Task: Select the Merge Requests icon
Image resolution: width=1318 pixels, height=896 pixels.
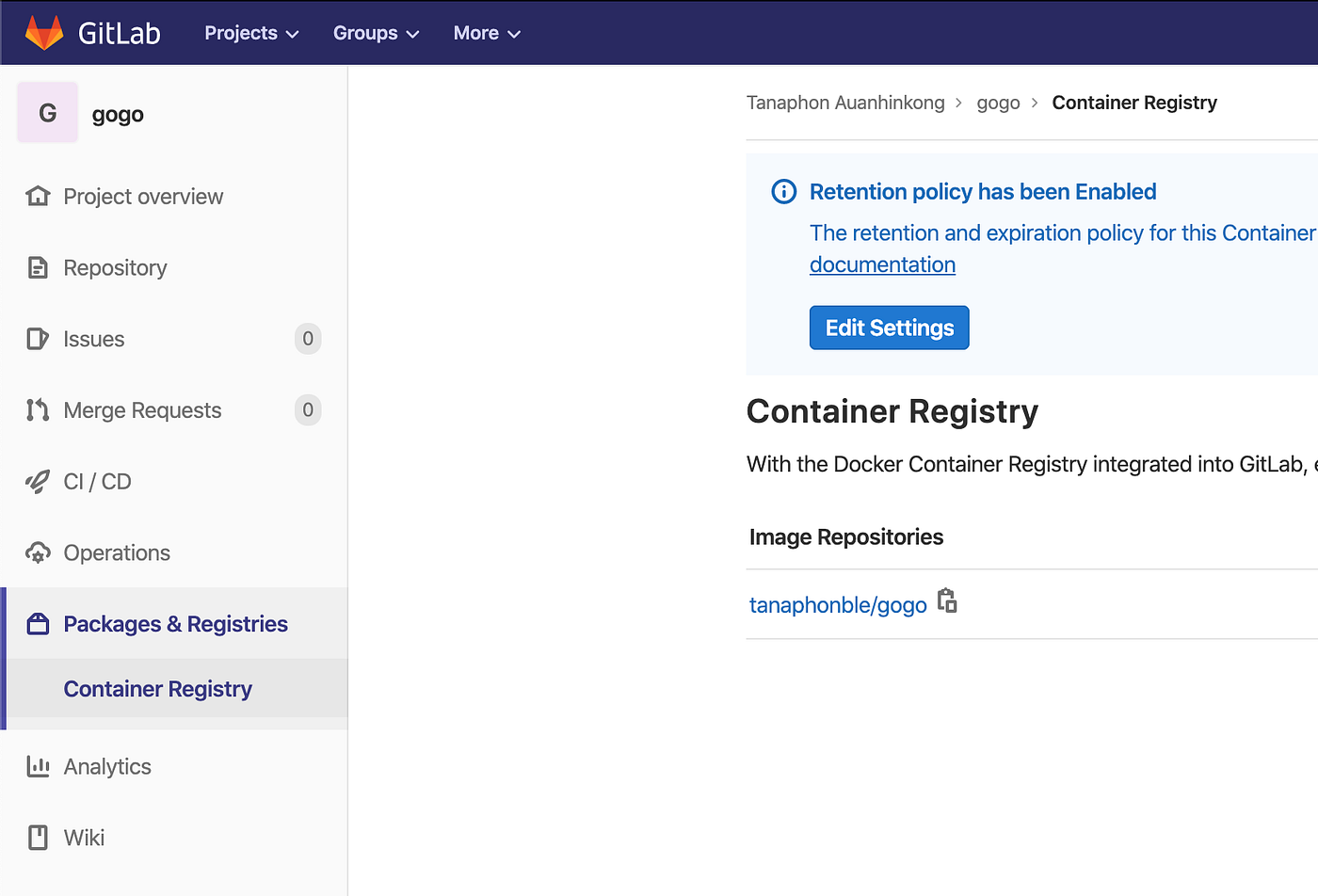Action: [x=36, y=409]
